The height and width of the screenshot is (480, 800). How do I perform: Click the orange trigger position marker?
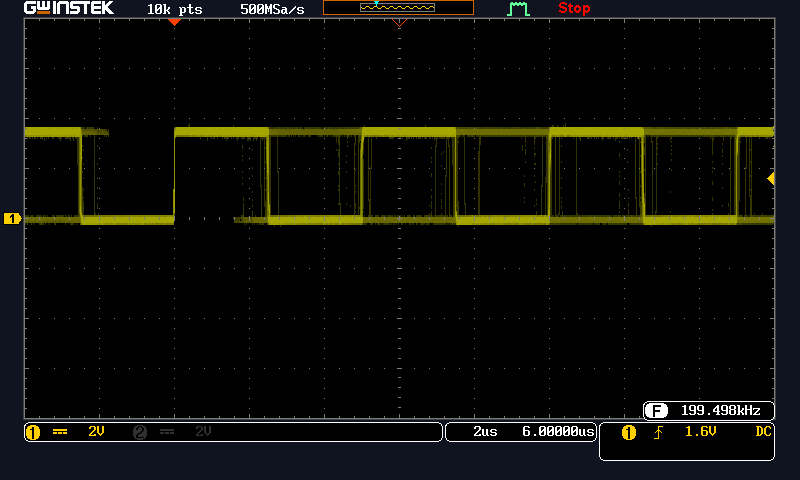coord(174,21)
